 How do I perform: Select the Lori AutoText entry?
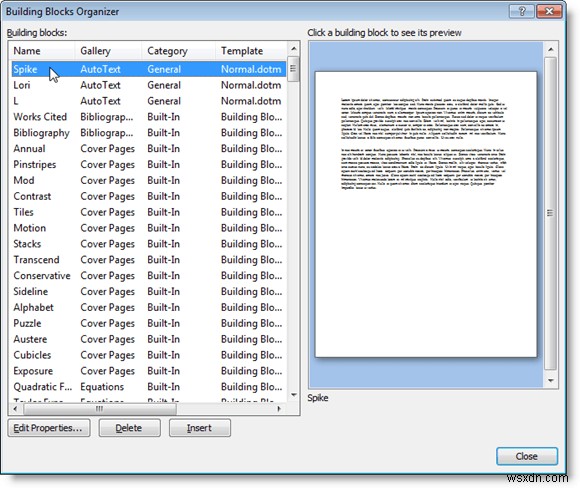tap(149, 85)
